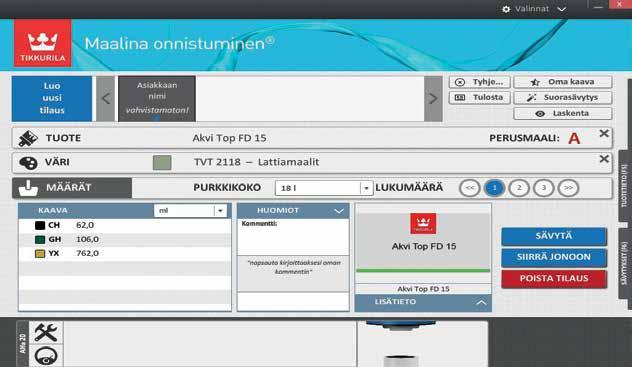
Task: Click the Suorasävytys button
Action: (x=563, y=97)
